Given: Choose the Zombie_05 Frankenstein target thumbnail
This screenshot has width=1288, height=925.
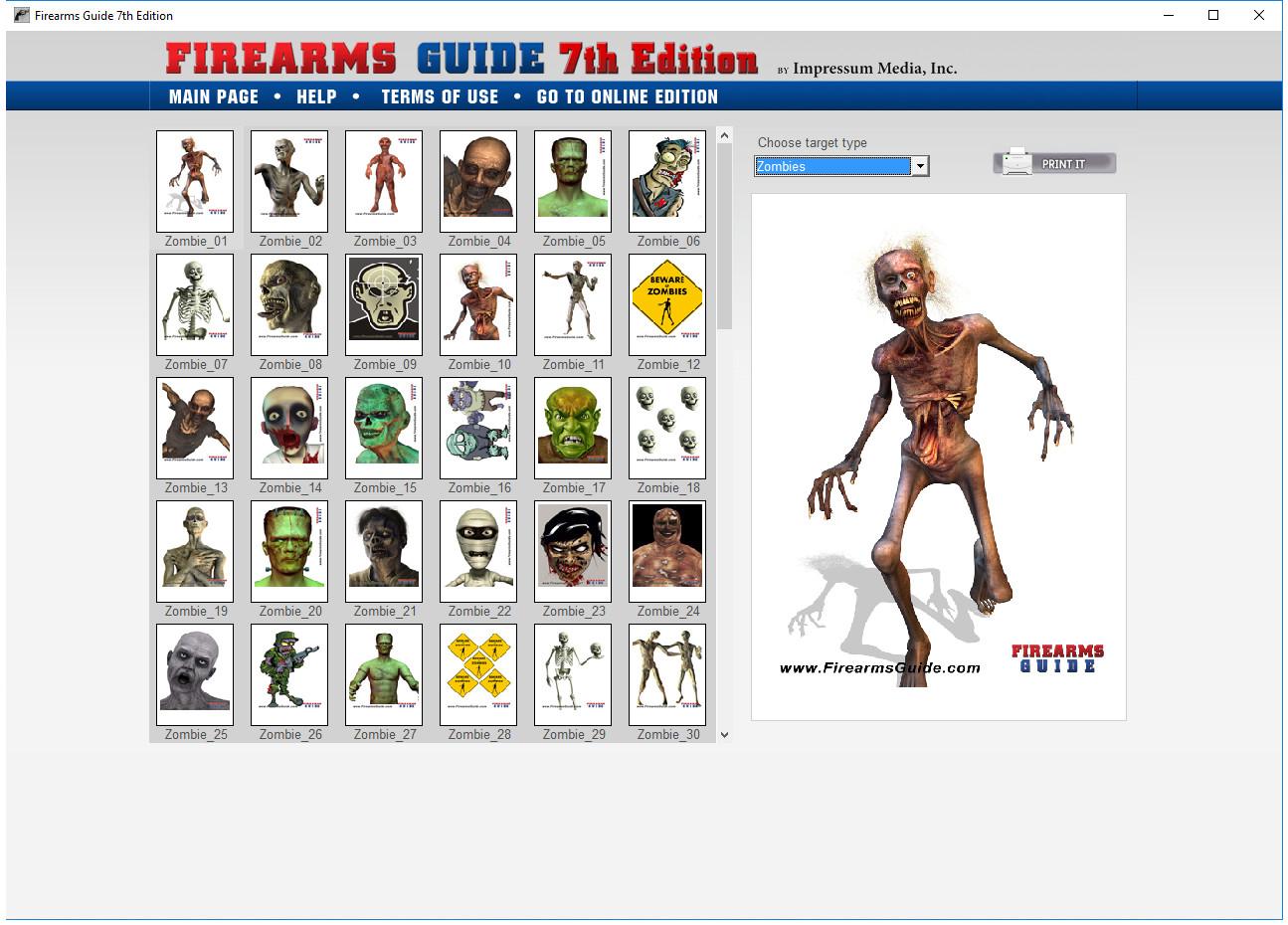Looking at the screenshot, I should (x=573, y=181).
